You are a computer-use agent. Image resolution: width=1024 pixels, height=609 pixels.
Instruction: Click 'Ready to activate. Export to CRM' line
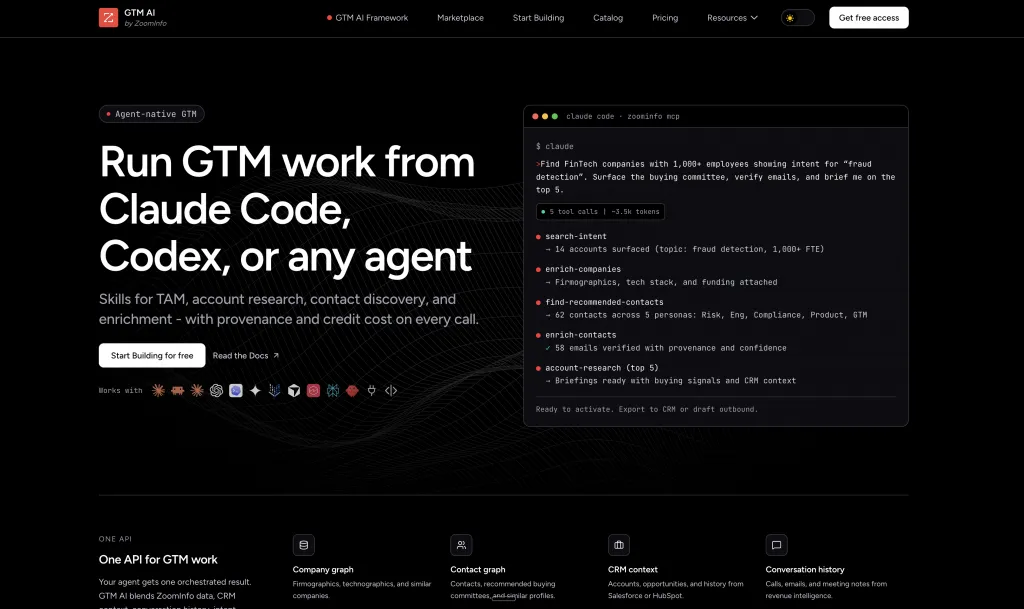click(x=647, y=409)
